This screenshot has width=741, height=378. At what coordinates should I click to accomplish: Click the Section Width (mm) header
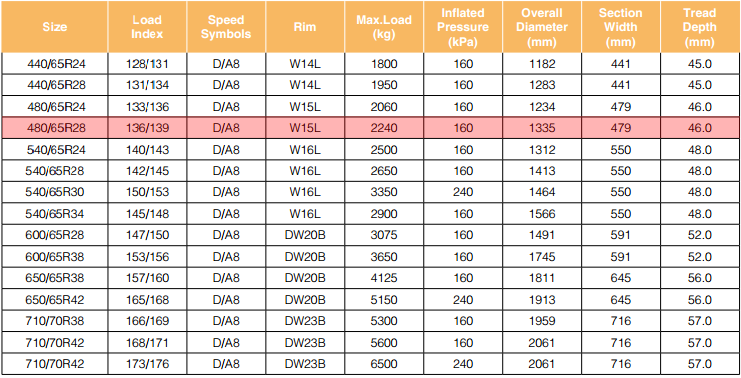point(620,26)
